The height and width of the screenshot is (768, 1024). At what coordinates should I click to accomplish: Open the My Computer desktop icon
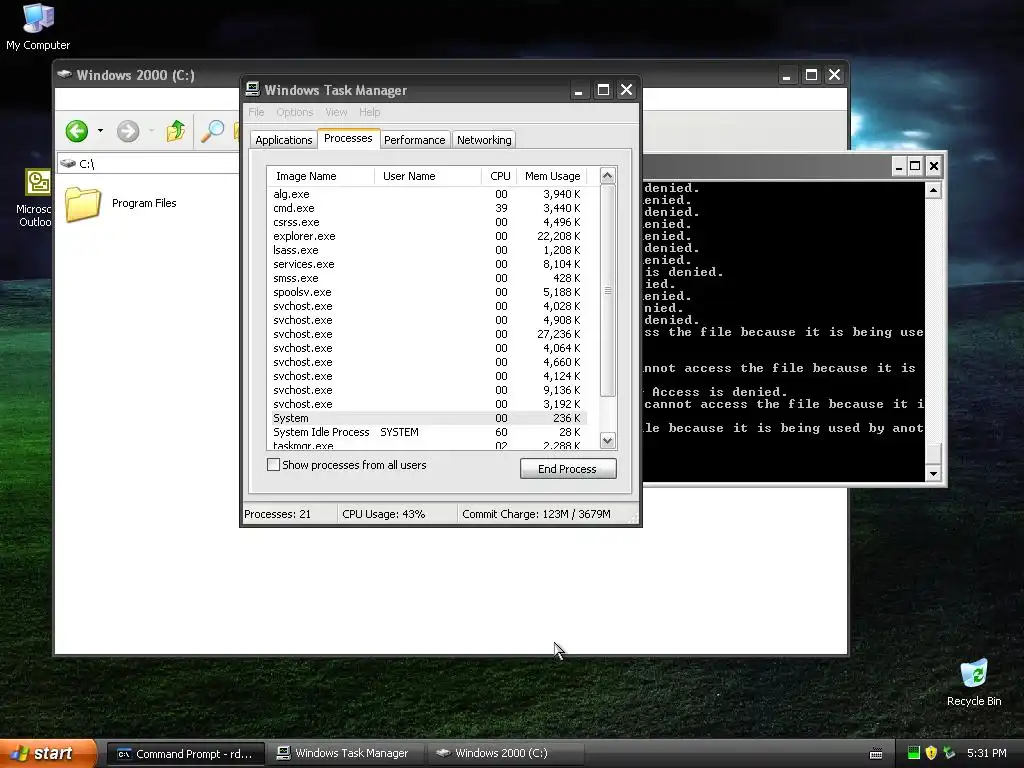[x=38, y=27]
